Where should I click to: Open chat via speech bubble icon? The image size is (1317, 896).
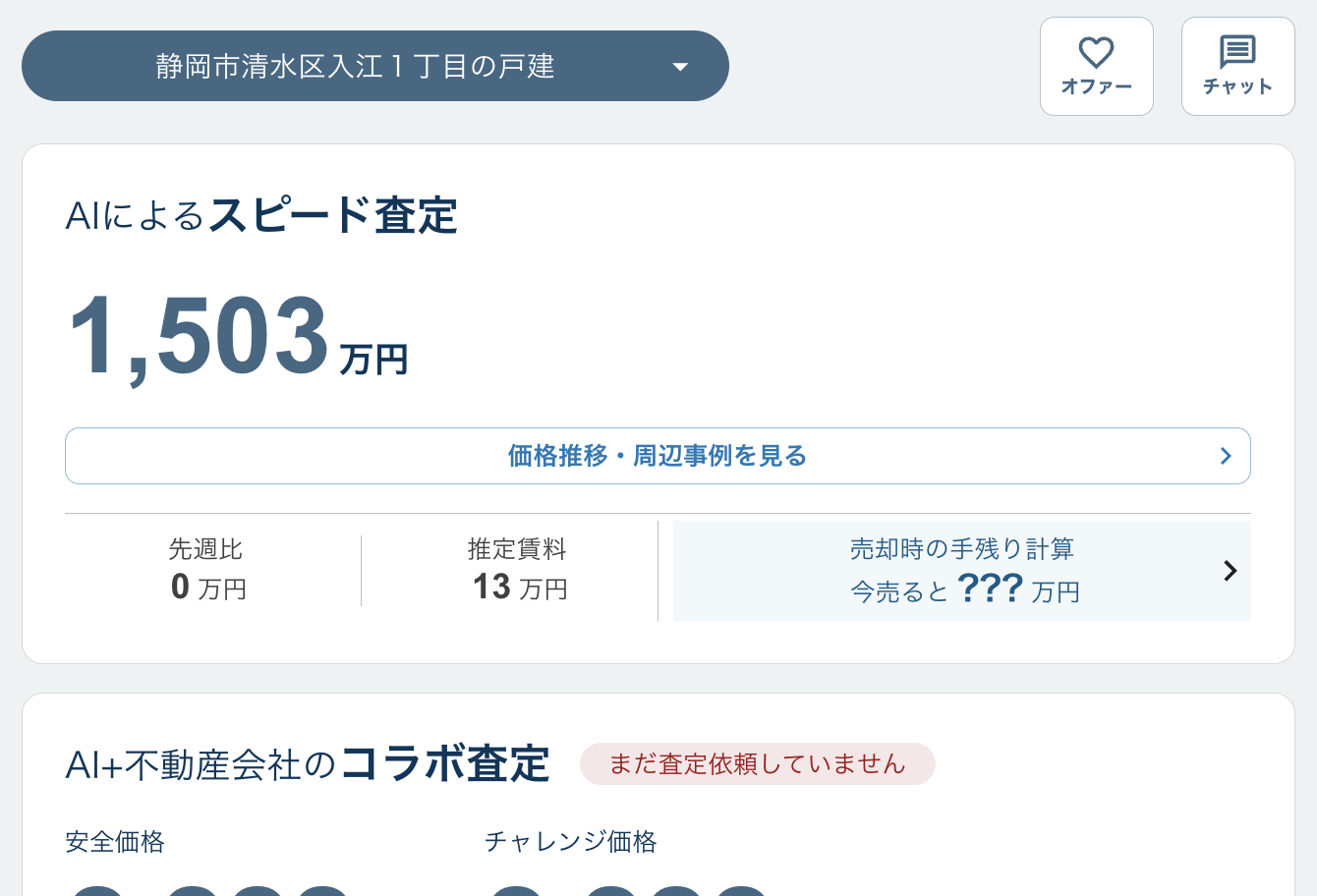(1237, 52)
